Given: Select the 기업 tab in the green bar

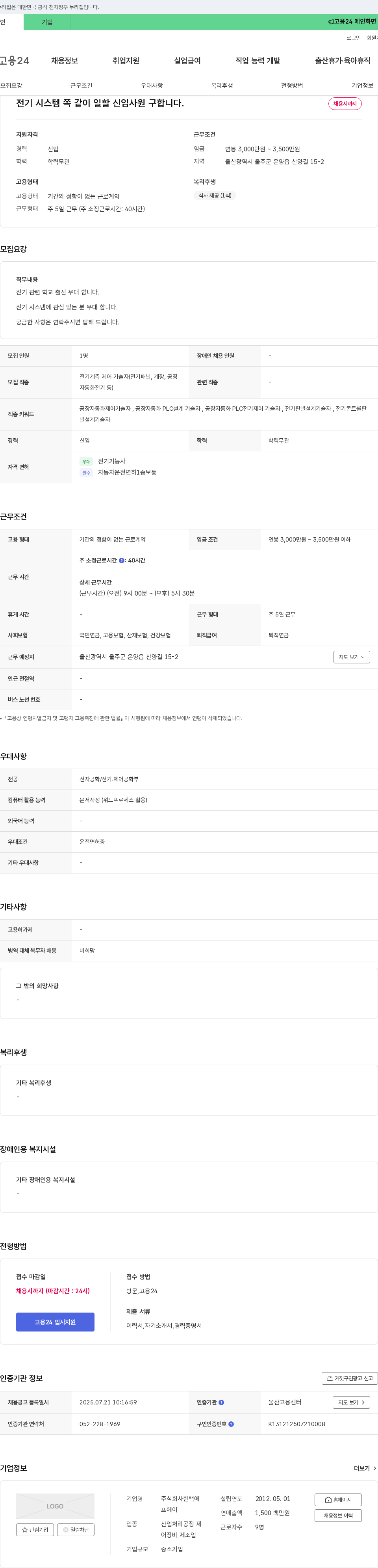Looking at the screenshot, I should [x=47, y=22].
